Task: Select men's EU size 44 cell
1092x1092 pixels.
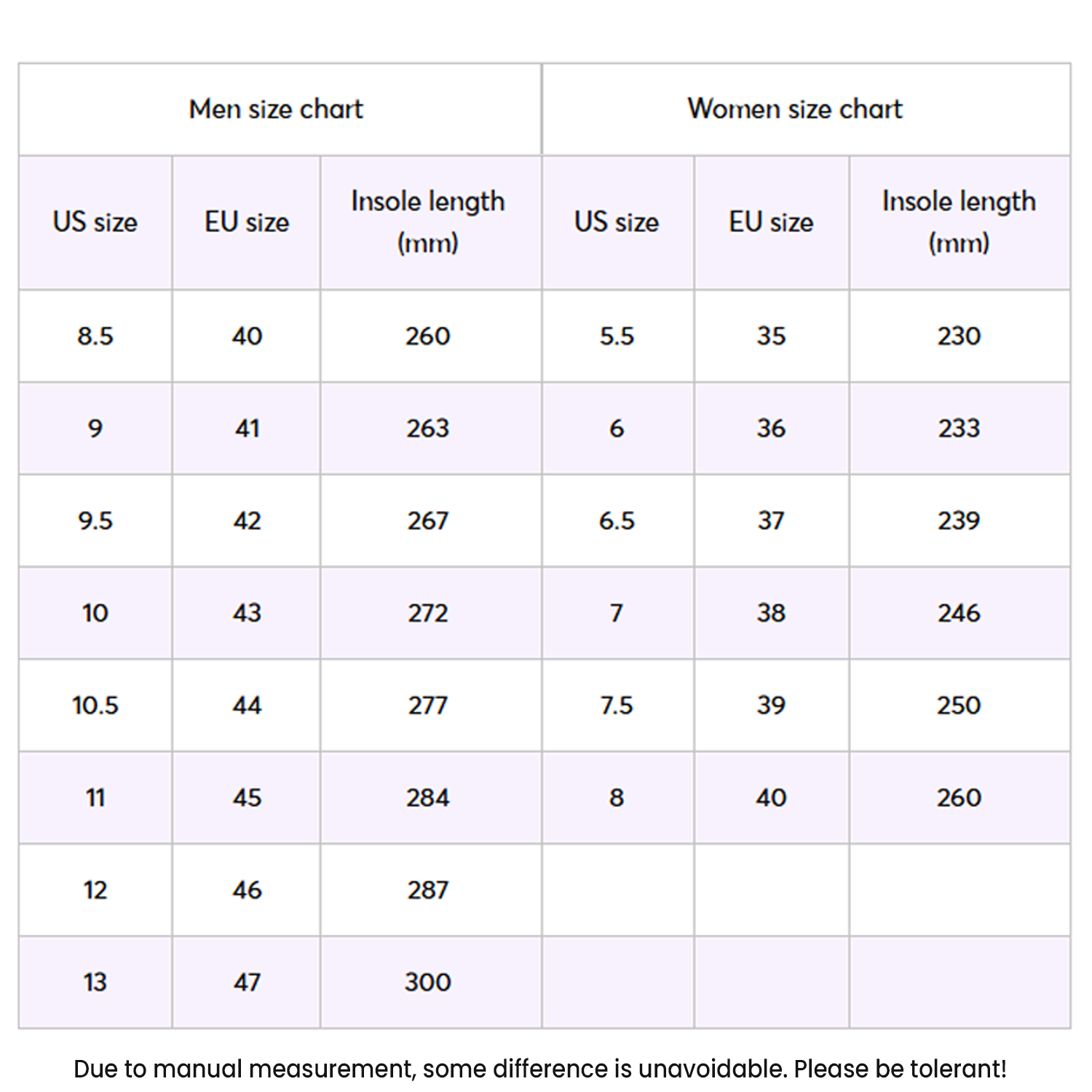Action: click(x=247, y=705)
